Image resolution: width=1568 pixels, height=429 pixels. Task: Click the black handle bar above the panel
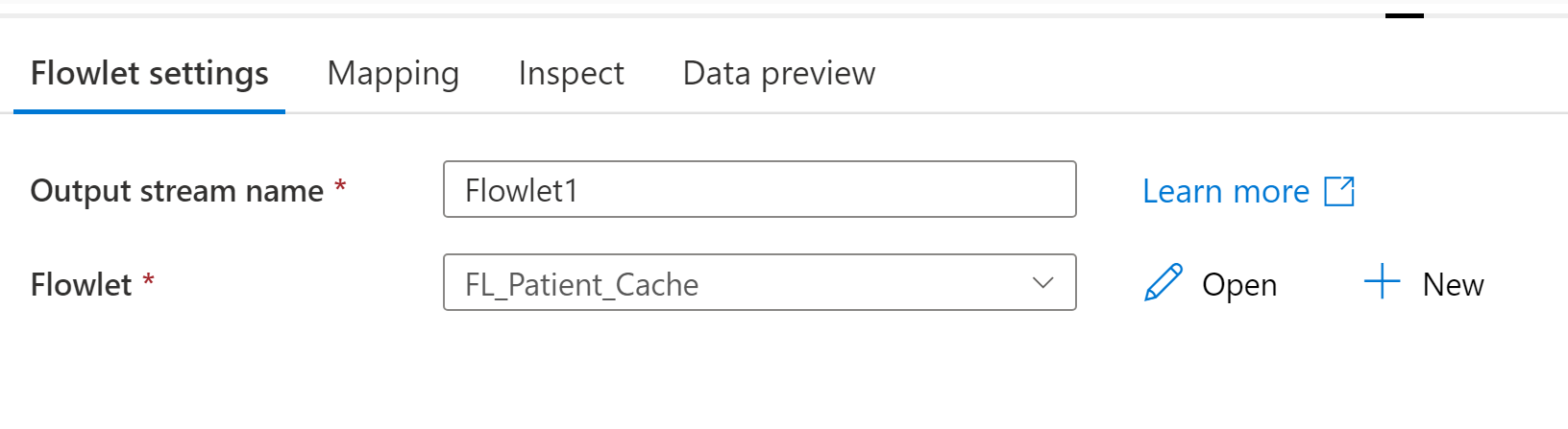[1404, 15]
